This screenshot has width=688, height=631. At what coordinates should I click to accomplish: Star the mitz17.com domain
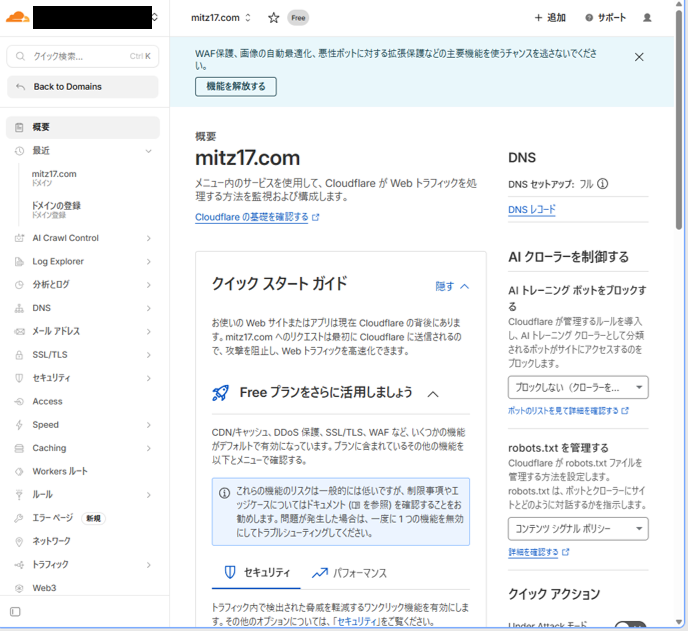click(274, 18)
